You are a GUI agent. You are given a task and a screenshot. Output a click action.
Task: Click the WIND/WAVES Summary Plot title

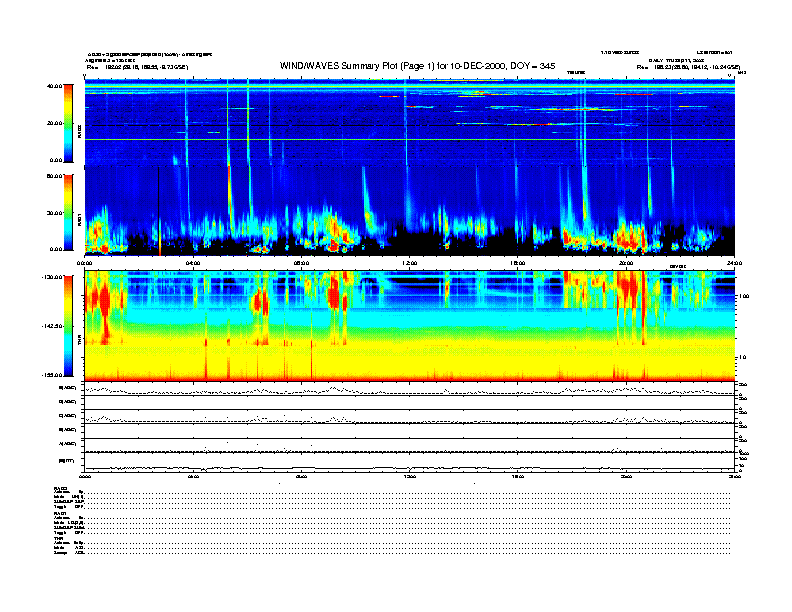pos(417,66)
